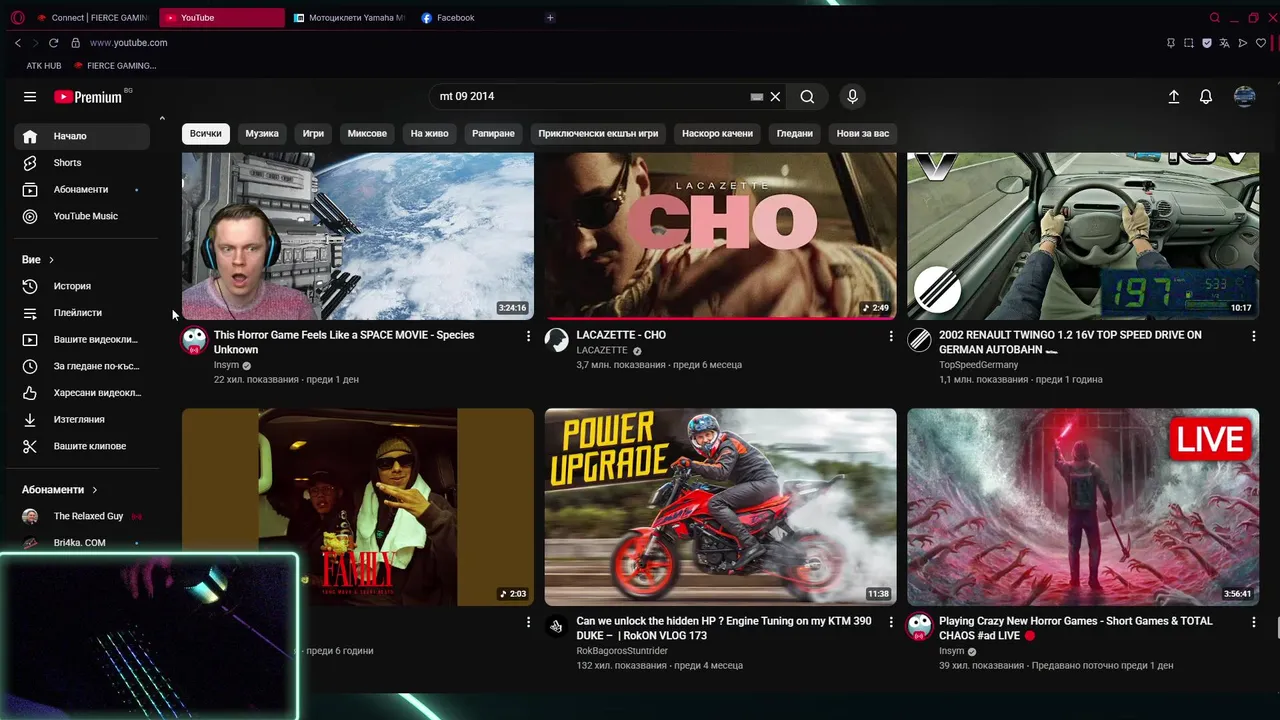This screenshot has width=1280, height=720.
Task: Open options for Species Unknown video
Action: click(x=528, y=336)
